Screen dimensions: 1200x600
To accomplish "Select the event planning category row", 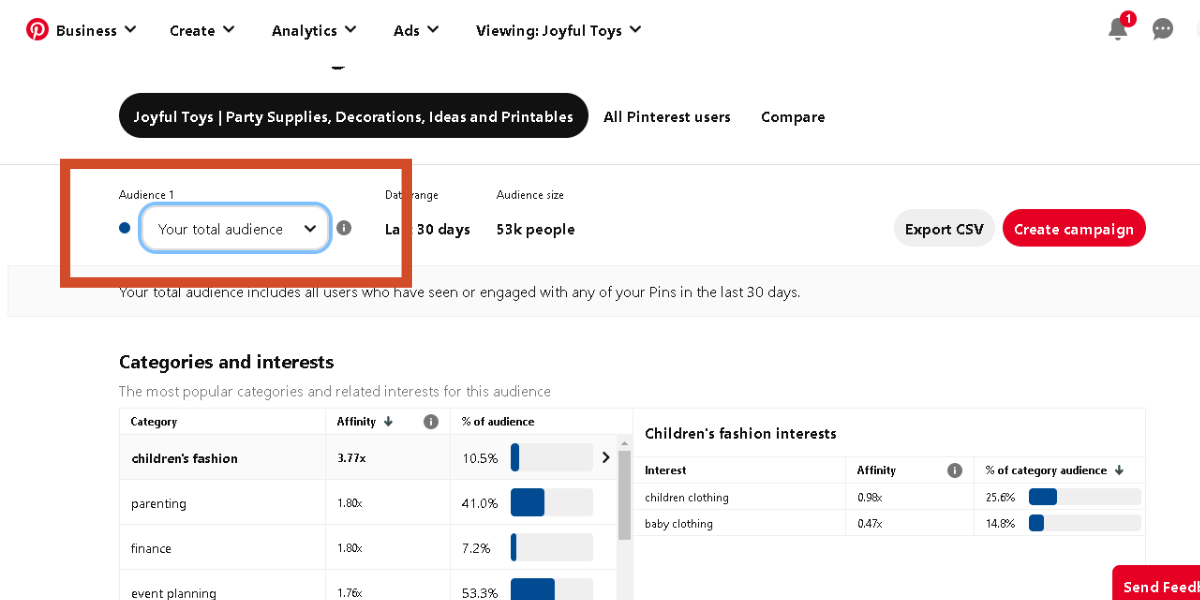I will pos(174,593).
